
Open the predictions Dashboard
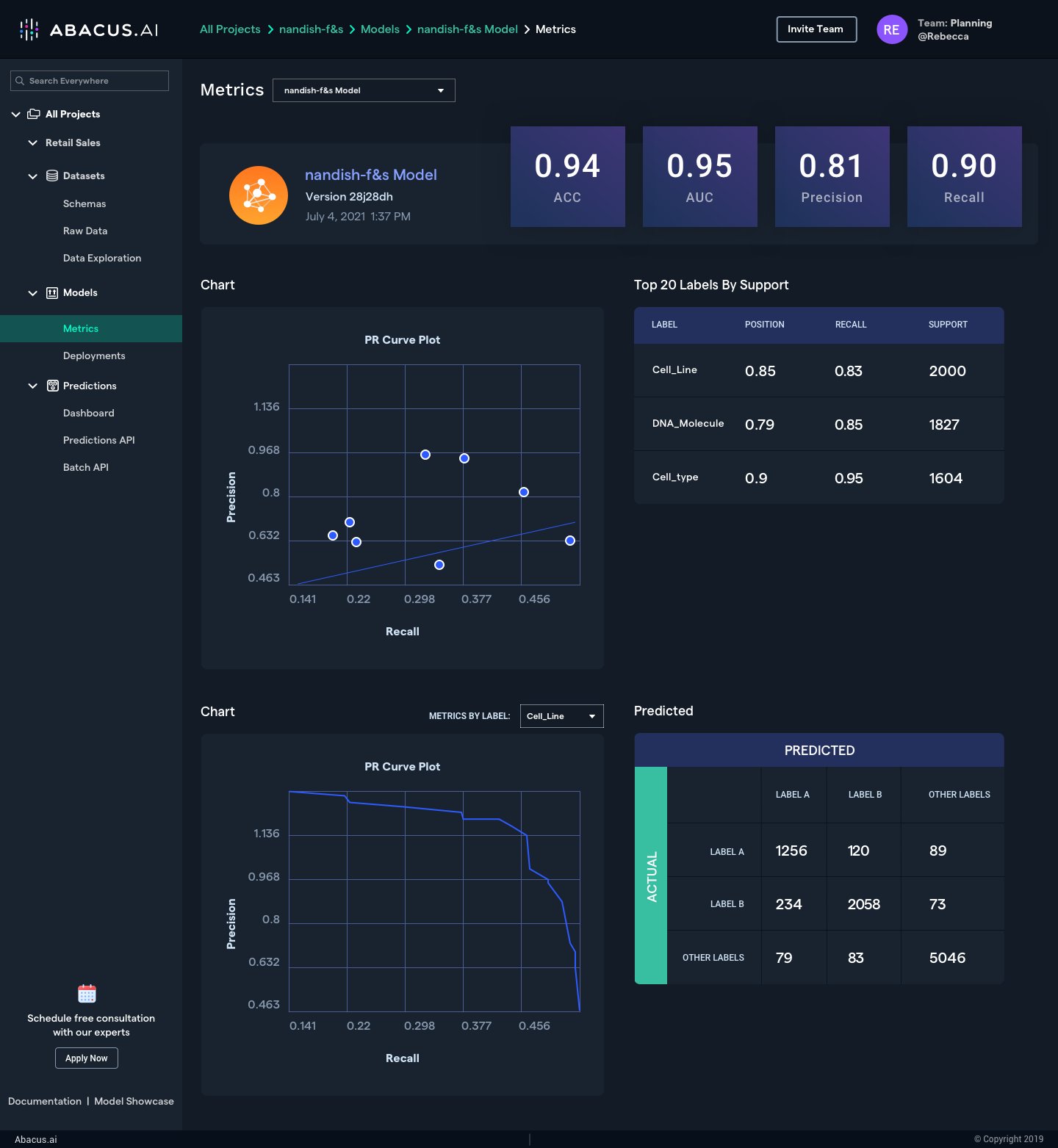(x=89, y=413)
